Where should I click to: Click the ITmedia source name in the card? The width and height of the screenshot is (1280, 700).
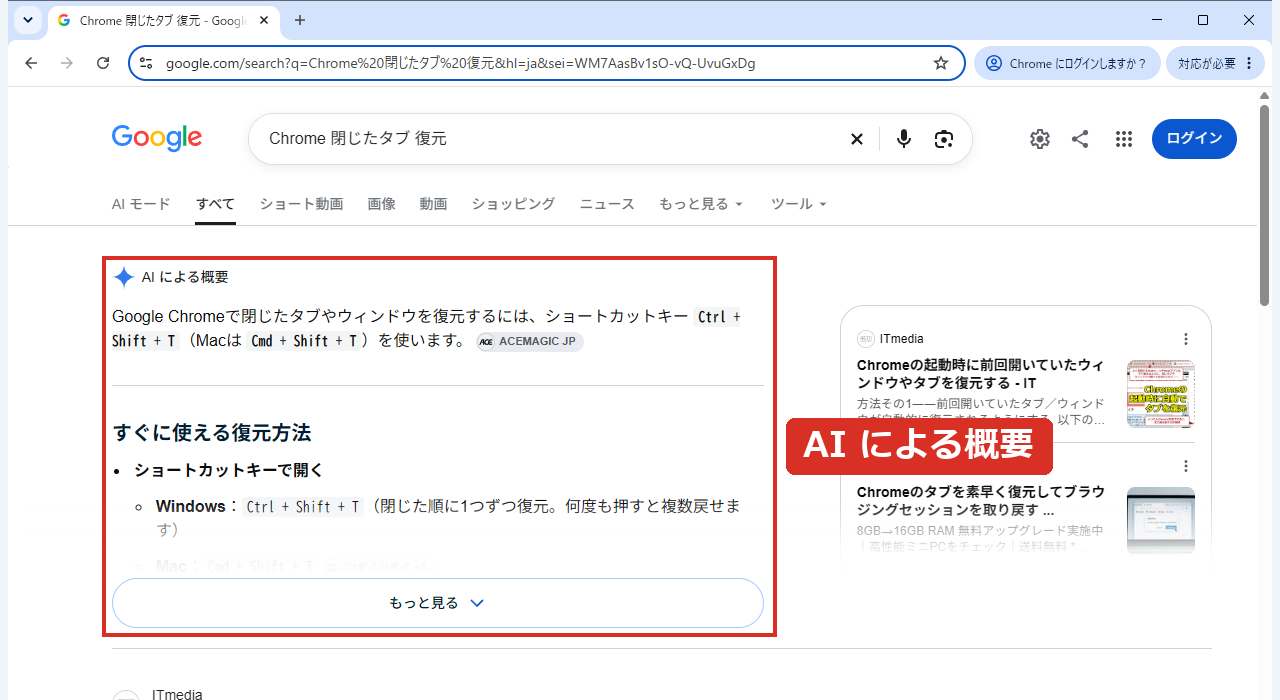pos(902,339)
